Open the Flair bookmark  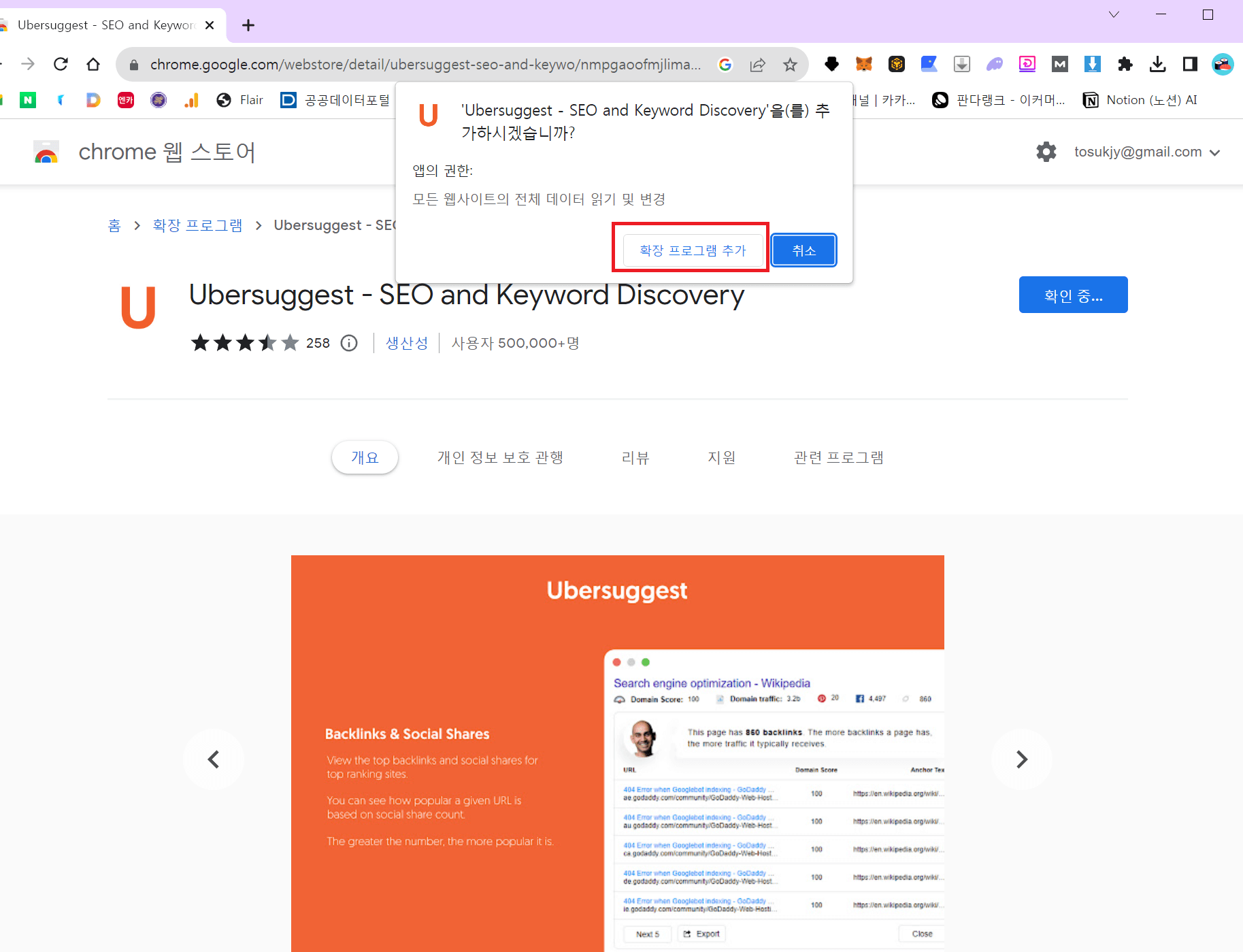[x=239, y=100]
